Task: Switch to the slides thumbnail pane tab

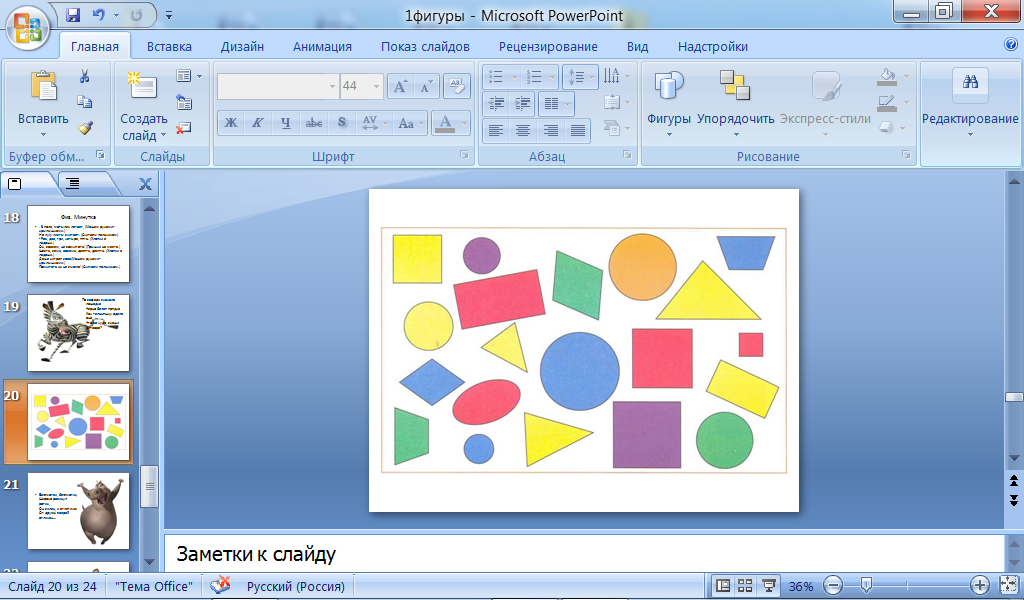Action: tap(16, 183)
